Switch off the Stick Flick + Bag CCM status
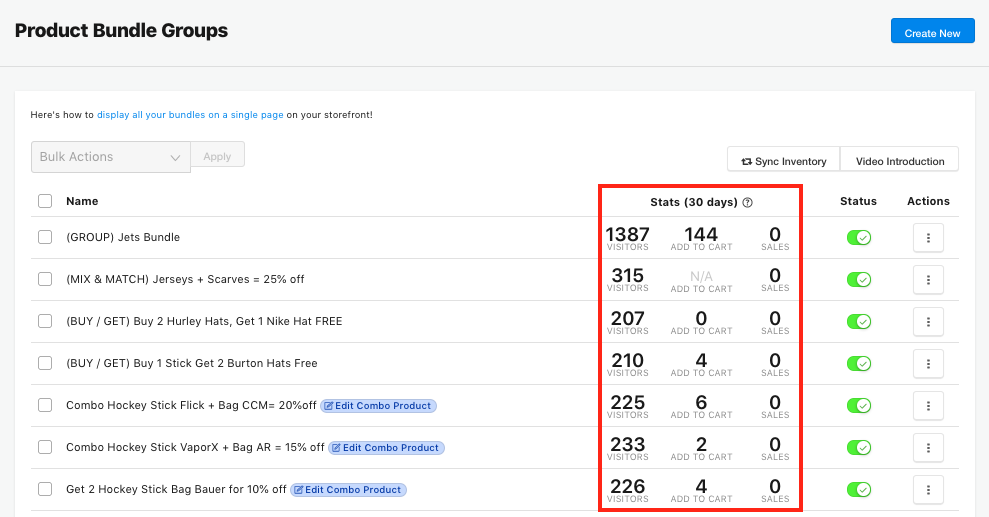Image resolution: width=989 pixels, height=517 pixels. pos(858,405)
